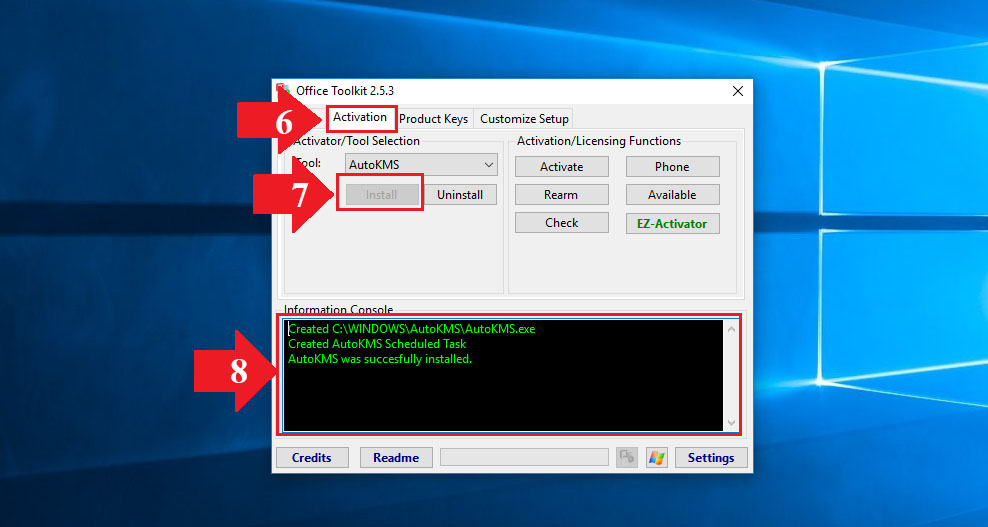The height and width of the screenshot is (527, 988).
Task: Open the Credits dialog
Action: point(311,458)
